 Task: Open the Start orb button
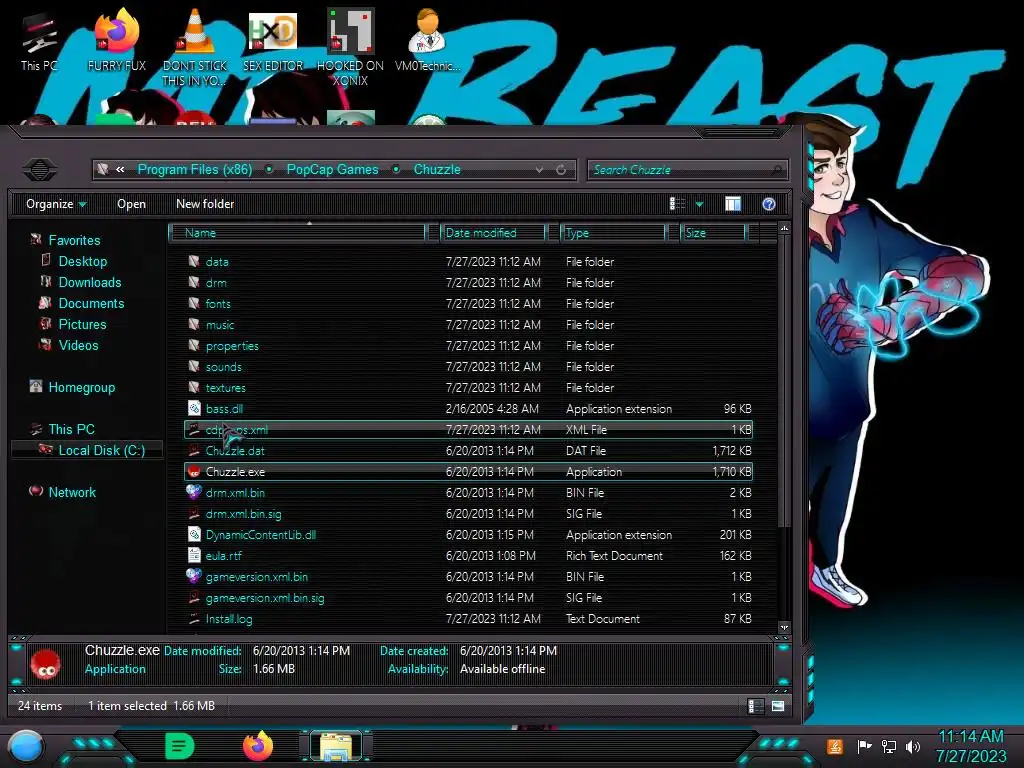26,746
